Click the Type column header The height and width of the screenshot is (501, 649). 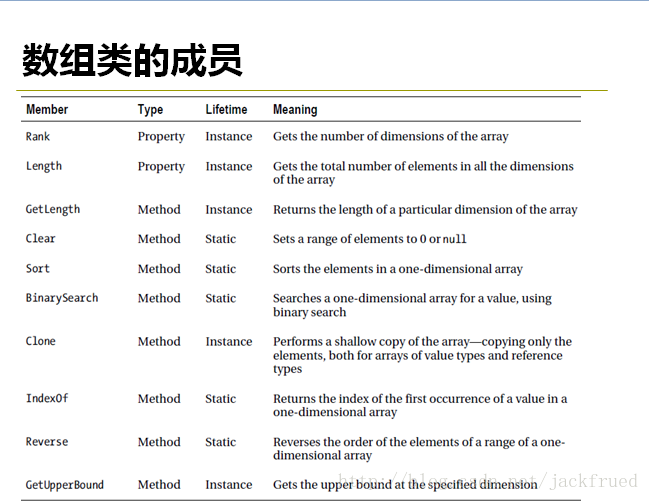(x=150, y=109)
